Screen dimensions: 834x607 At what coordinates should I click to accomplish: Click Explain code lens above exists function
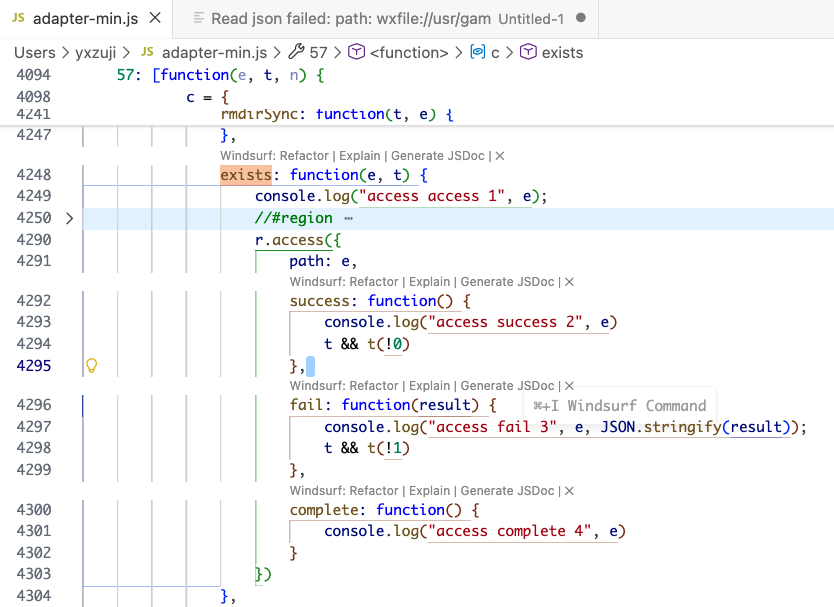point(360,156)
